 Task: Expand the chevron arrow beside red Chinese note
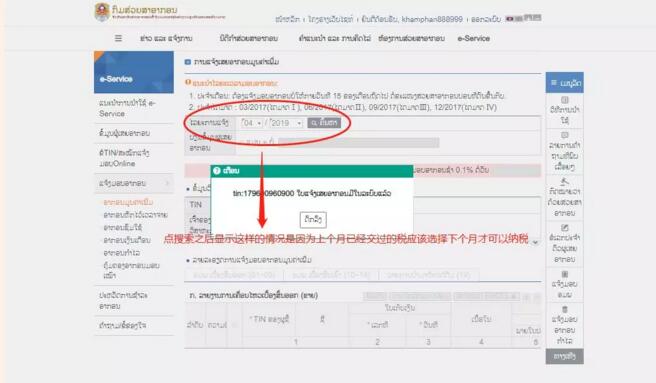pos(535,242)
